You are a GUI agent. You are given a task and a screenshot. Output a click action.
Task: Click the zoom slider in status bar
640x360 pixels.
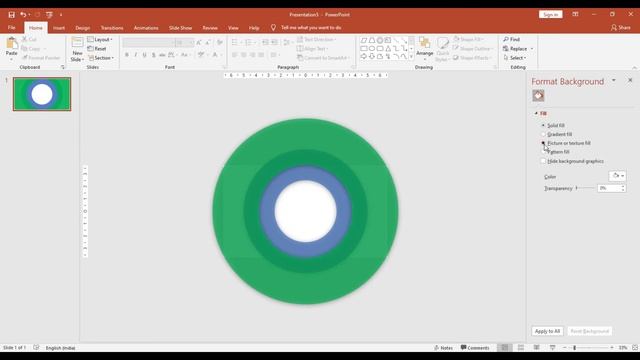tap(588, 348)
